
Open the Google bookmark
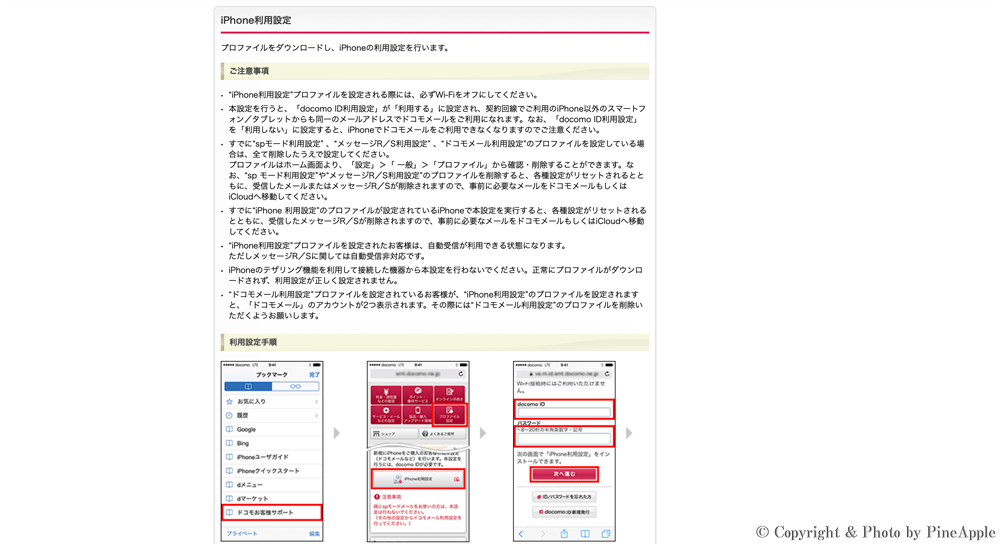[246, 429]
